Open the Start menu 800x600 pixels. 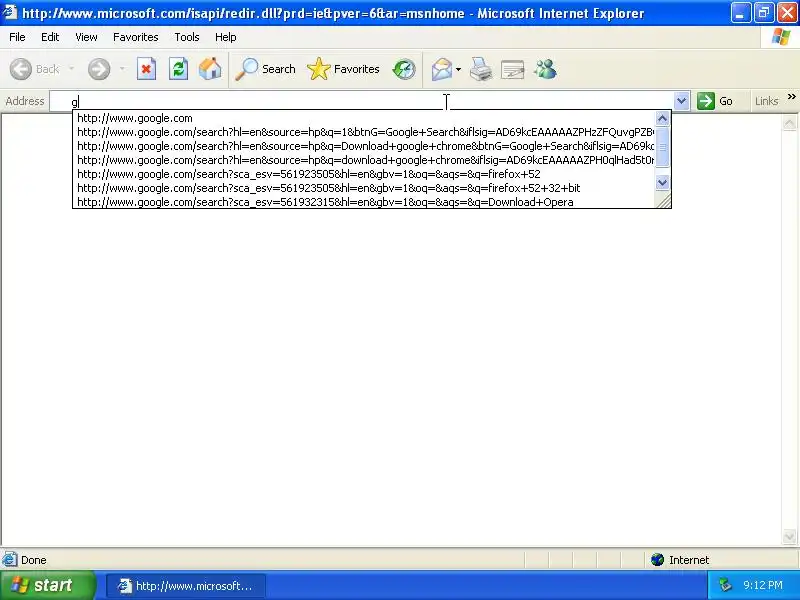coord(46,585)
